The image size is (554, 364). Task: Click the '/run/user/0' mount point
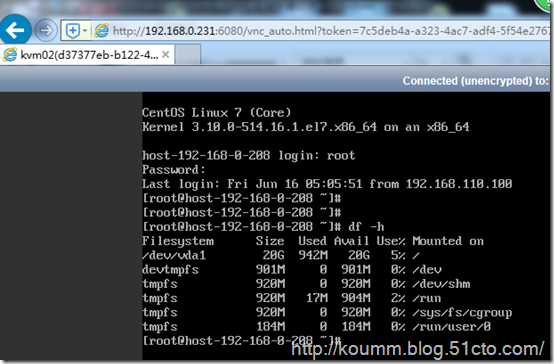452,327
